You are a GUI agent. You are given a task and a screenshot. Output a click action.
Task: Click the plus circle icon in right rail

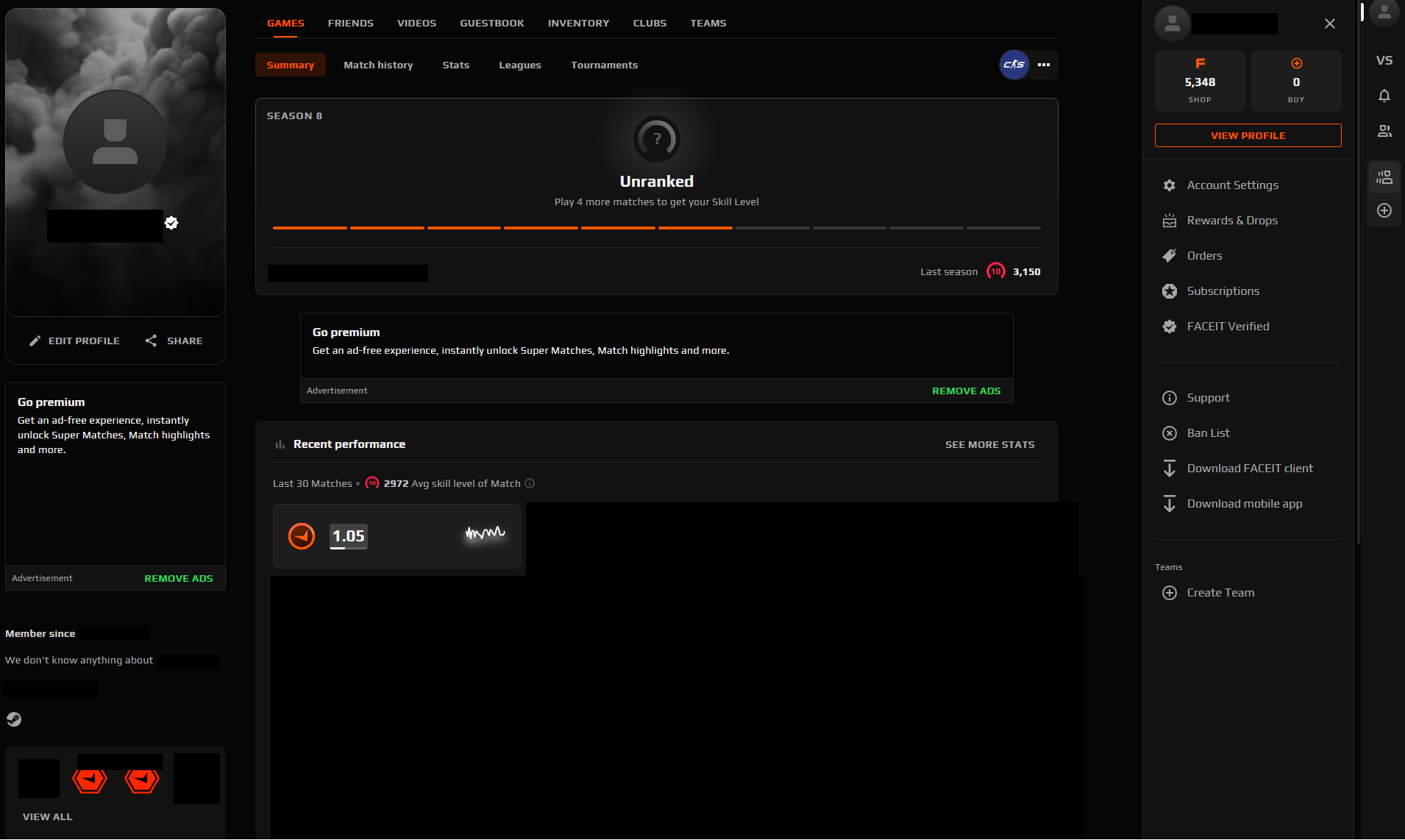click(1384, 210)
